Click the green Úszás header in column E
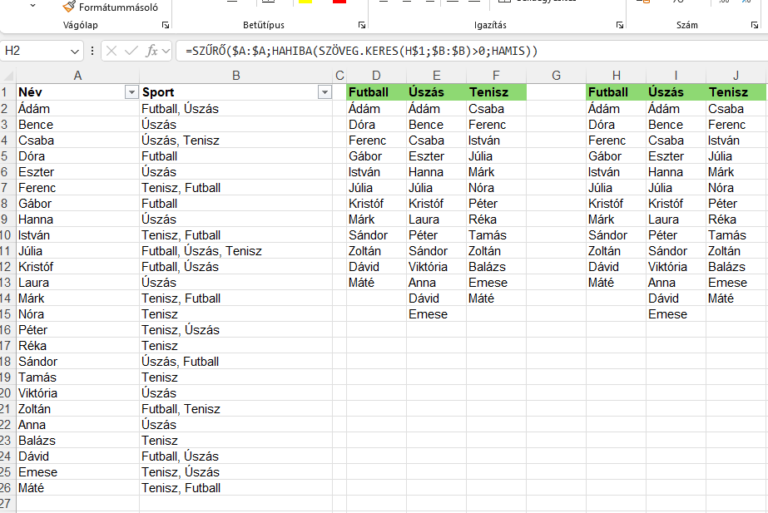The image size is (768, 513). [x=436, y=92]
